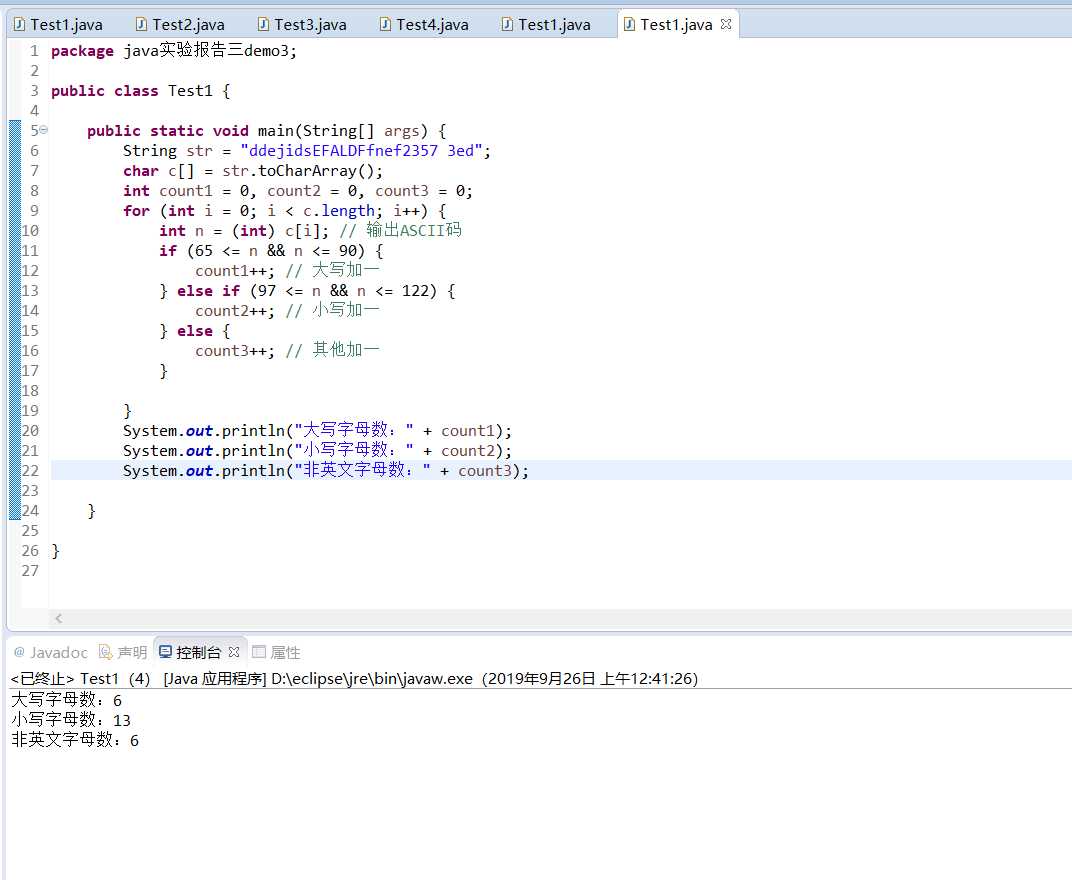1072x880 pixels.
Task: Click line number 1 in the gutter
Action: pos(34,51)
